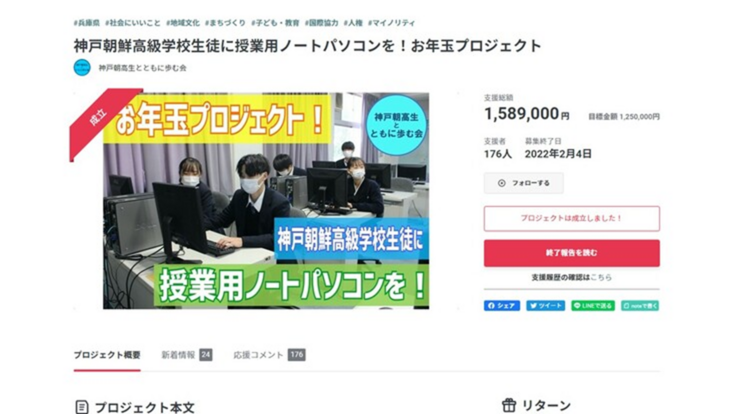Open the #マイノリティ hashtag
Screen dimensions: 736x414
[391, 23]
